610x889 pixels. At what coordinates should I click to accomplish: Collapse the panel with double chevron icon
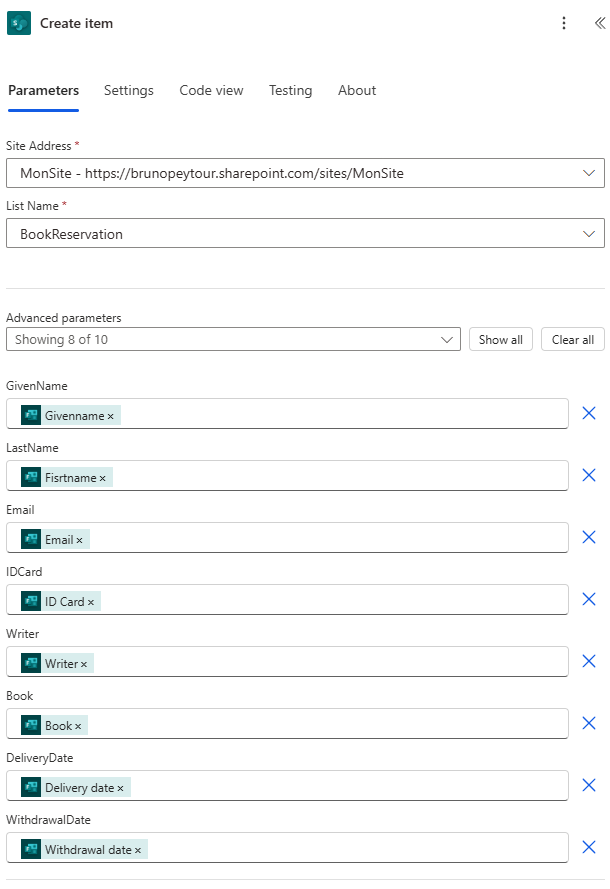598,23
